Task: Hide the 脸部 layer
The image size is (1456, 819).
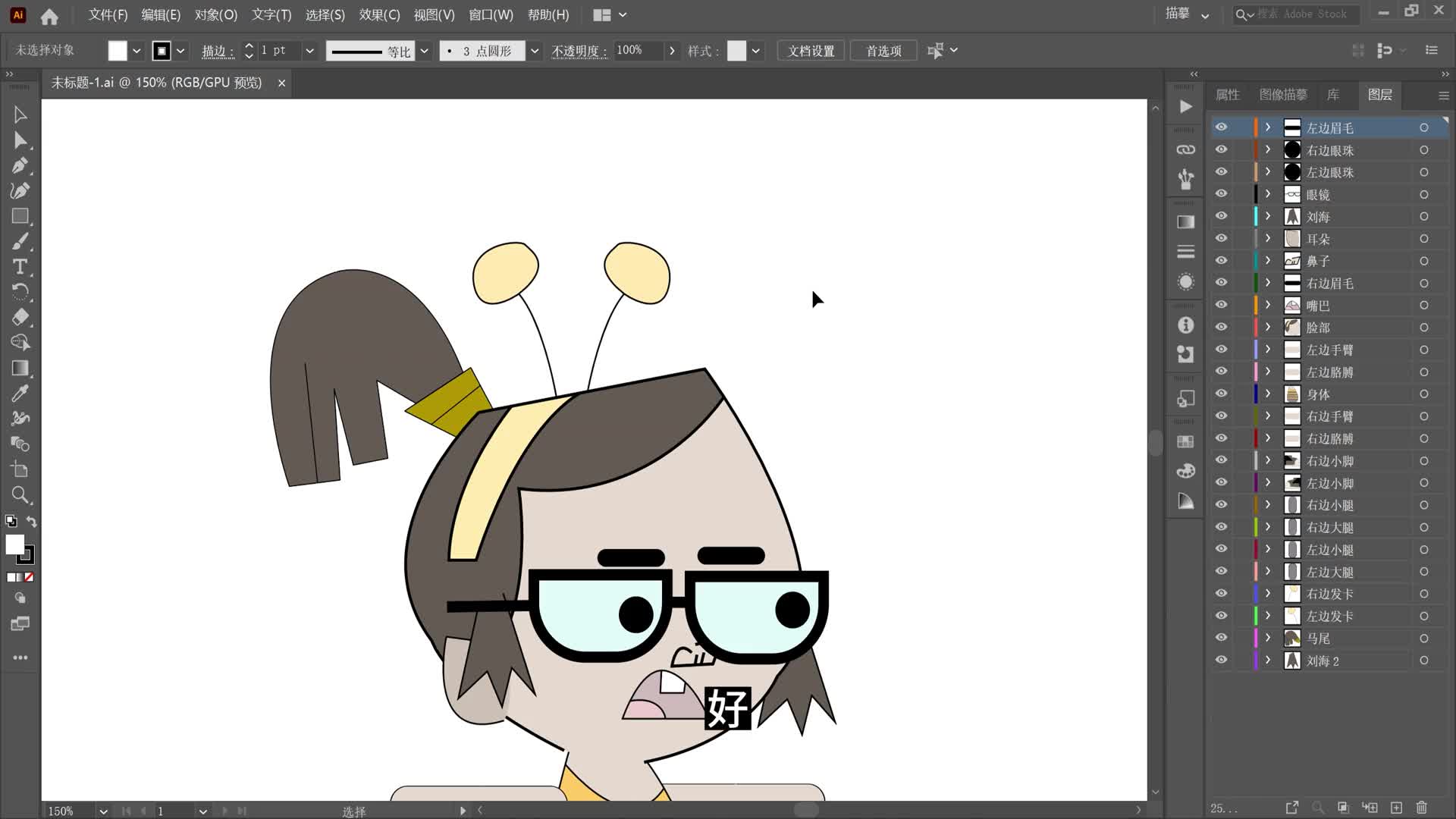Action: [1221, 328]
